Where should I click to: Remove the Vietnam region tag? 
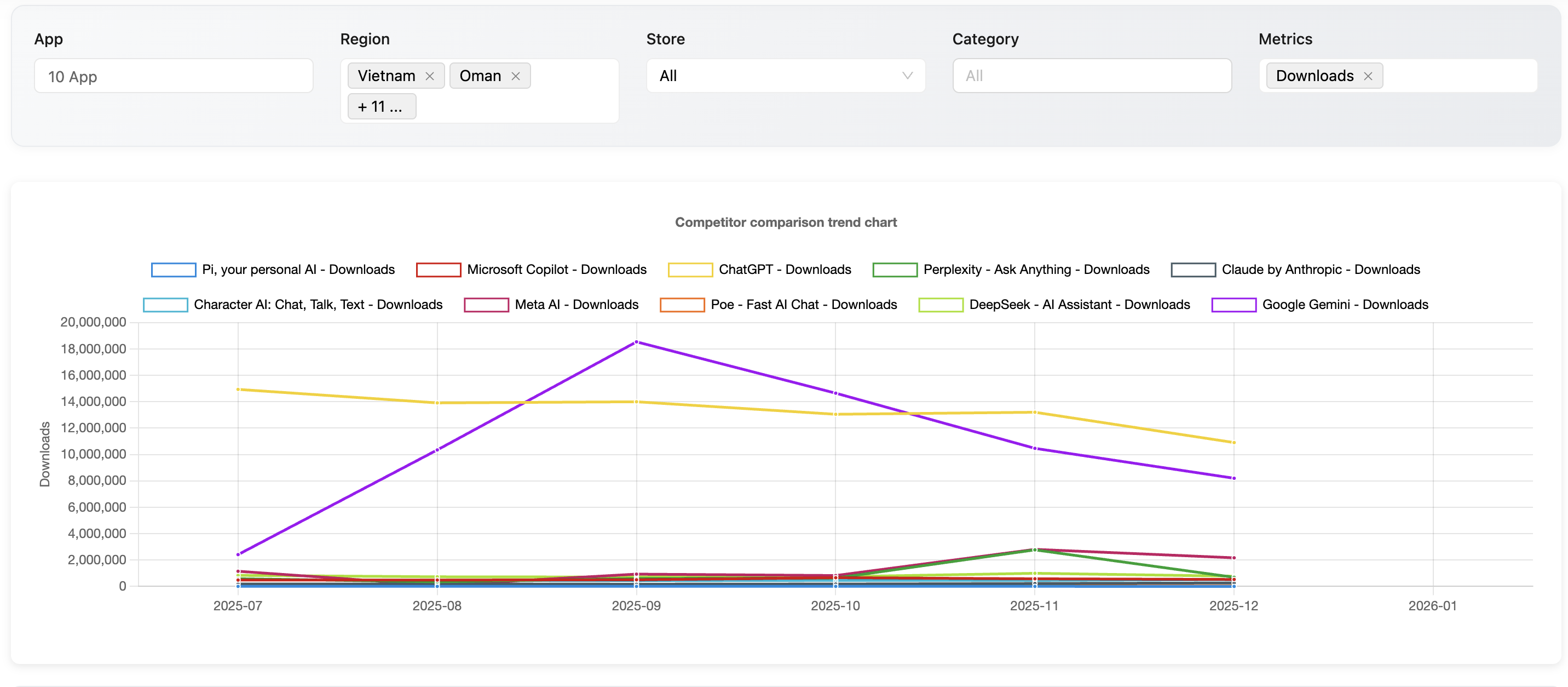pos(430,76)
